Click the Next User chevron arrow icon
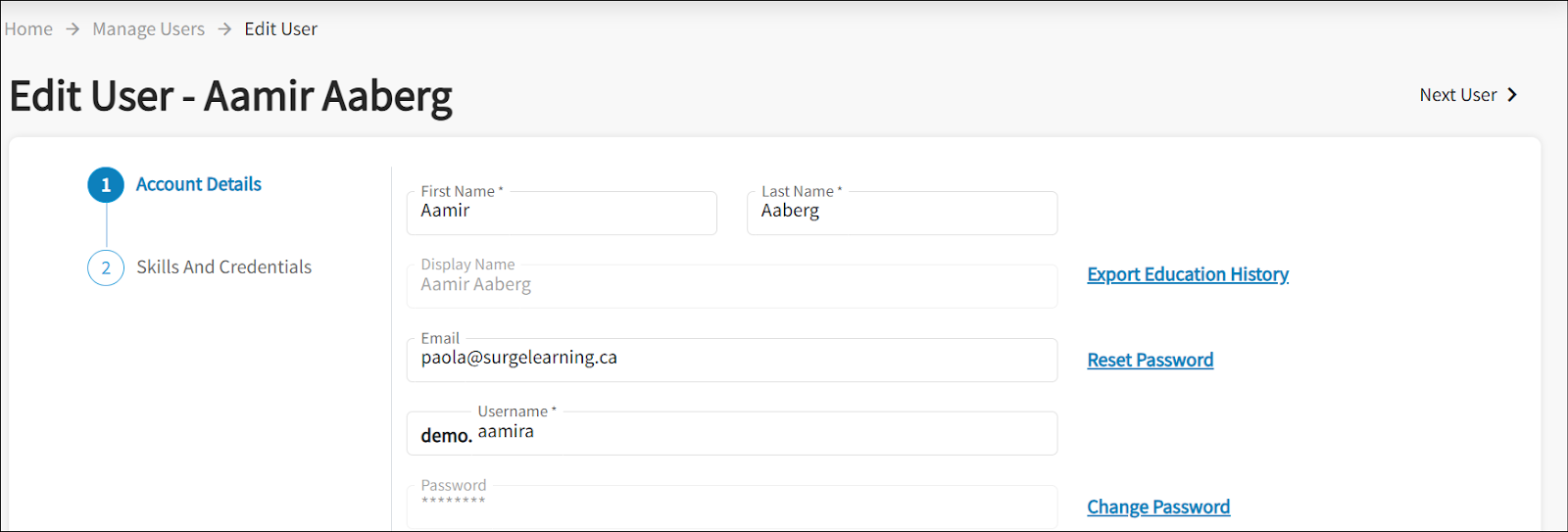 (x=1512, y=95)
